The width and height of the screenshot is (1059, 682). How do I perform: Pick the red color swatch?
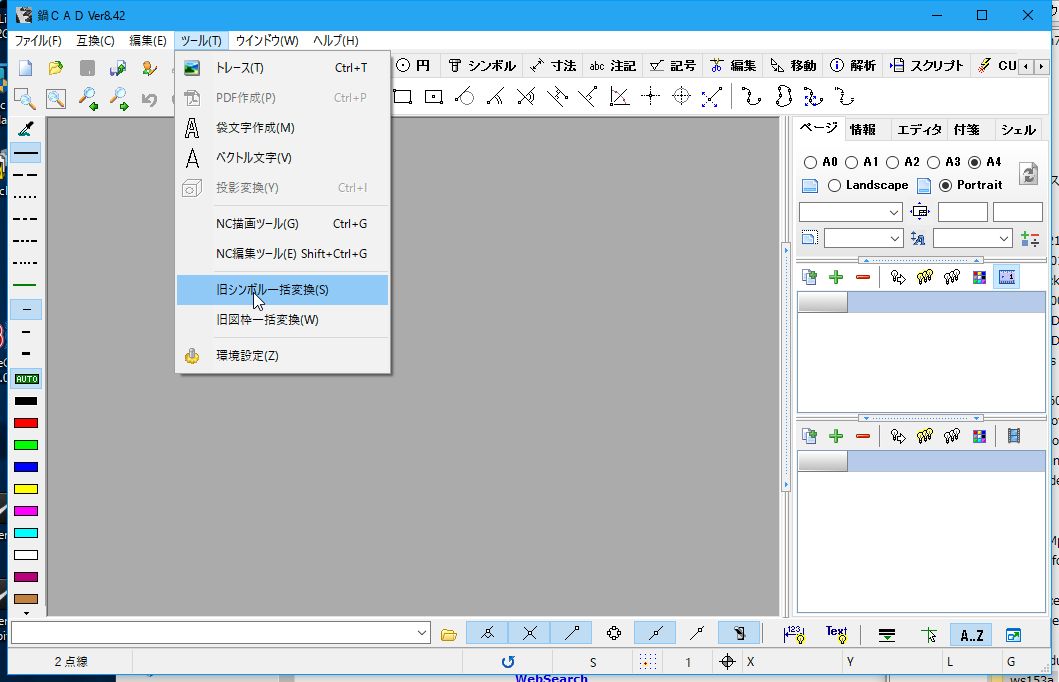26,423
